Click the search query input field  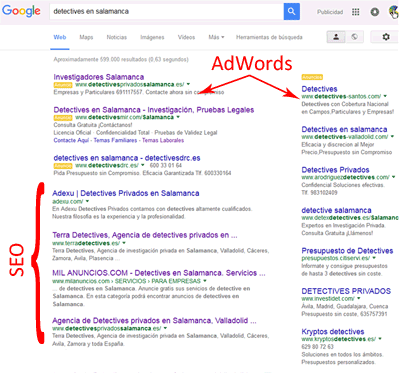click(167, 11)
